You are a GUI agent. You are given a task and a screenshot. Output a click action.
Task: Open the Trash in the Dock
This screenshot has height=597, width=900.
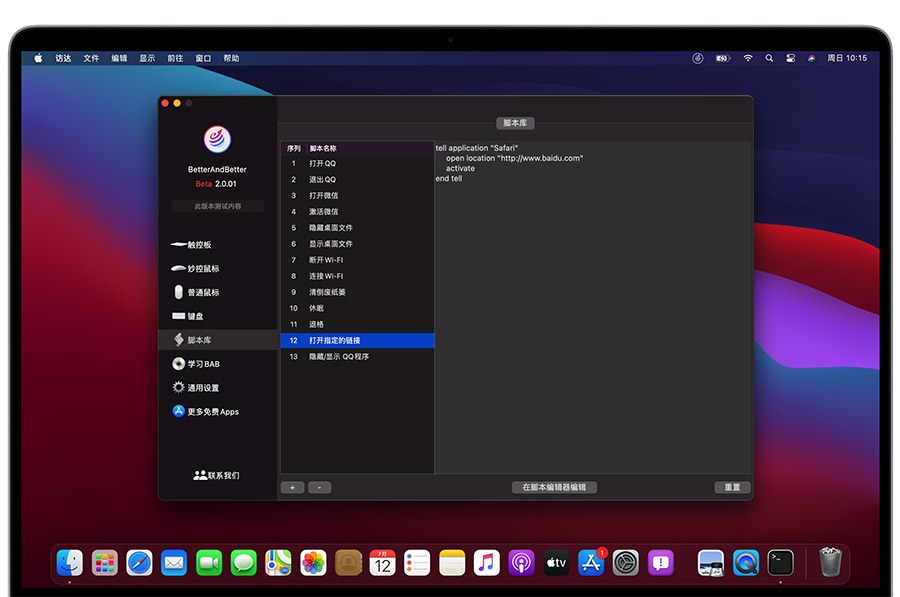(830, 562)
